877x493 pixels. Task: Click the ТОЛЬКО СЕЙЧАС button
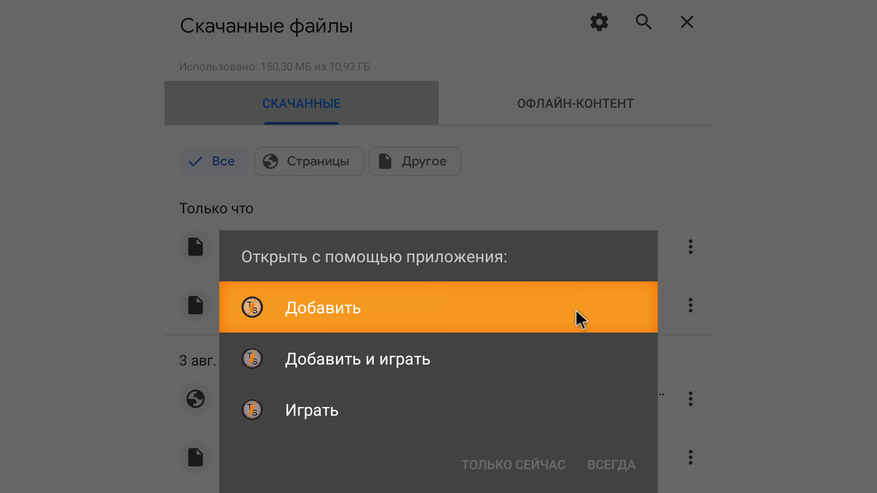[x=513, y=465]
